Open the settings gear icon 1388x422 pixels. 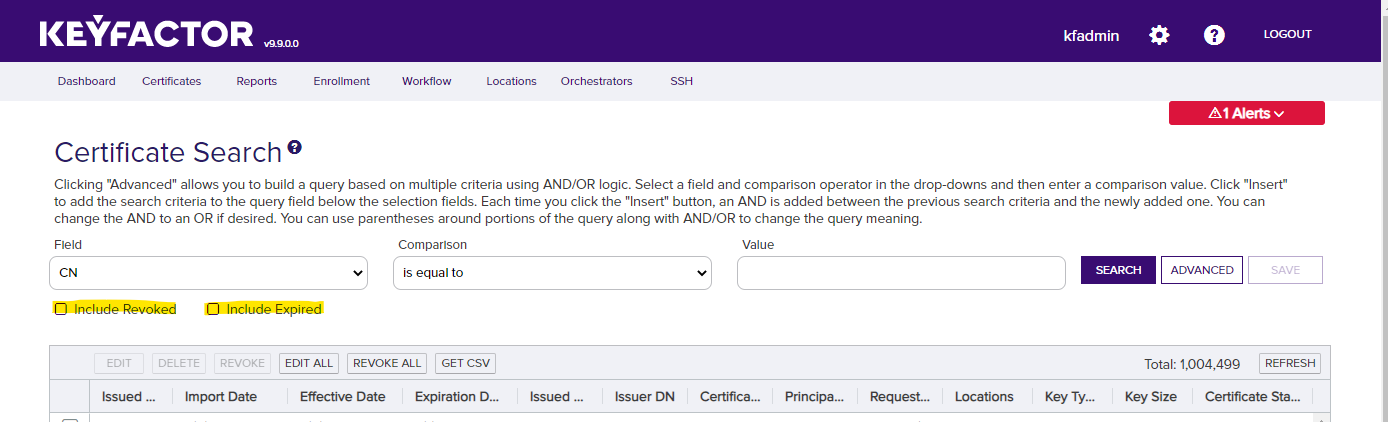coord(1159,35)
